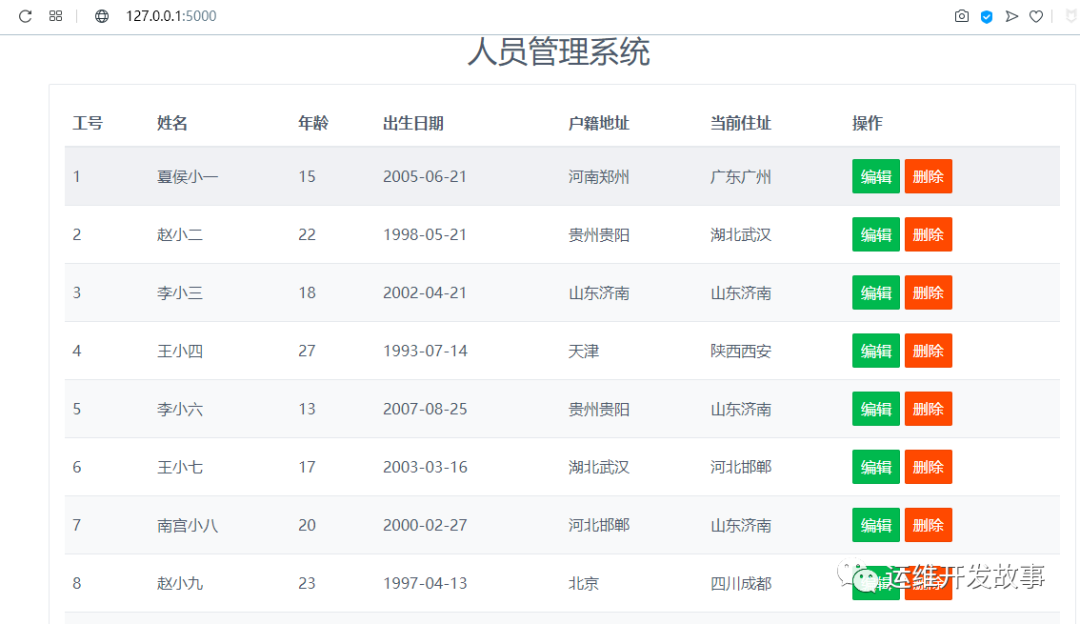1080x624 pixels.
Task: Take a snapshot with the camera icon
Action: (x=962, y=16)
